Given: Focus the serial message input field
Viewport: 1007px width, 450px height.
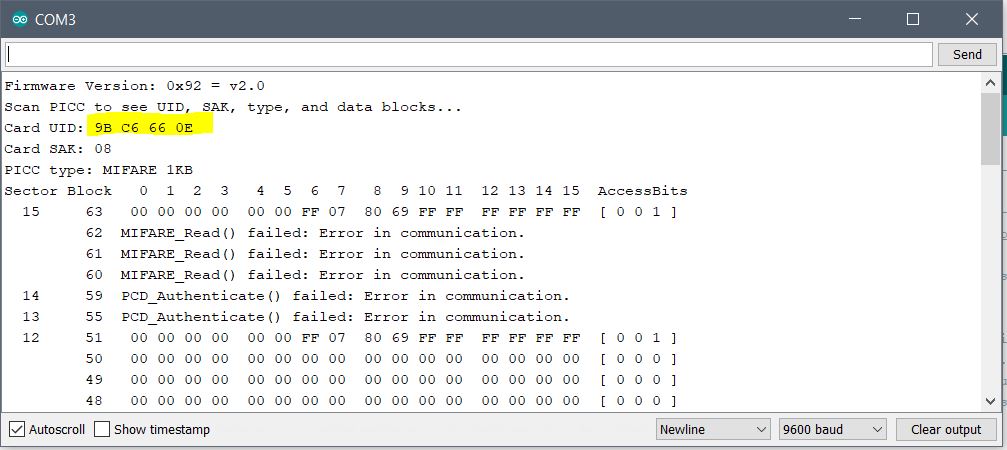Looking at the screenshot, I should tap(470, 54).
